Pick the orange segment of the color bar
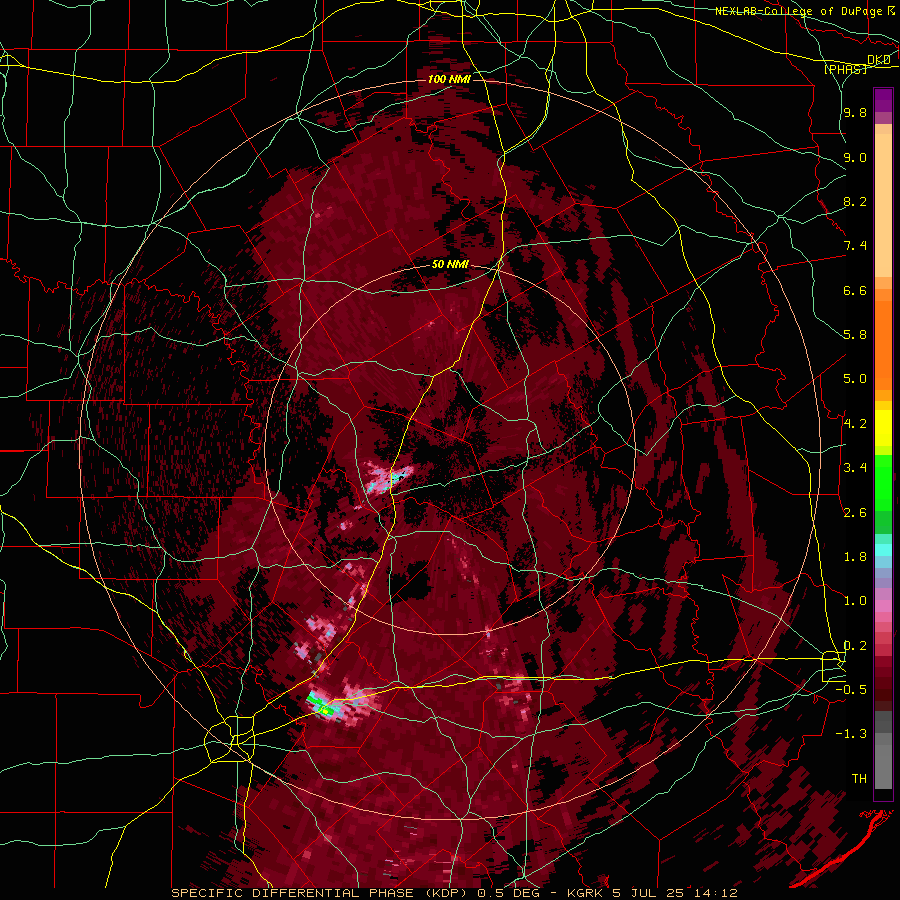 [x=883, y=344]
